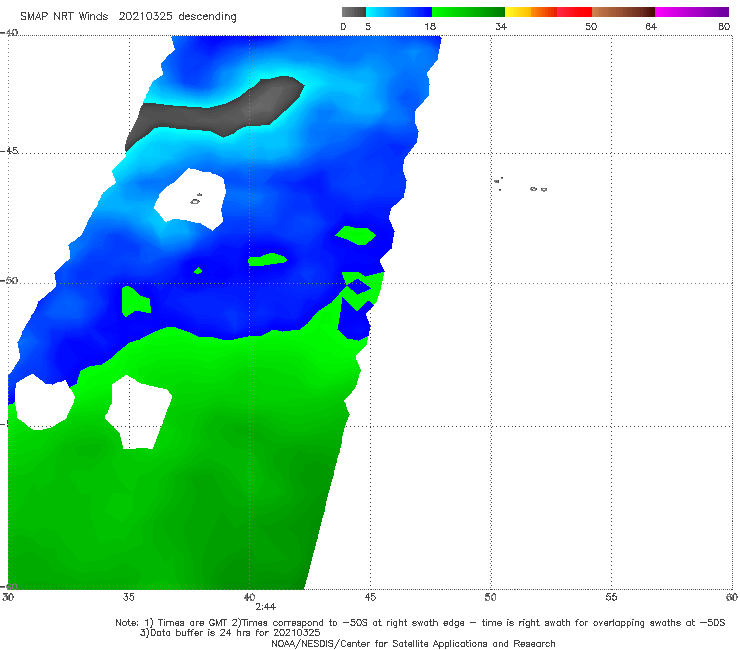Click the '64' color bar label
740x650 pixels.
[x=651, y=26]
